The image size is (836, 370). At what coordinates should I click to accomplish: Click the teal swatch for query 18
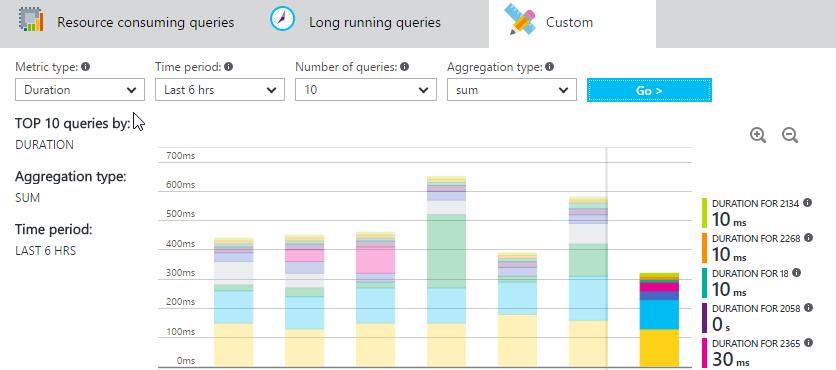[x=704, y=283]
